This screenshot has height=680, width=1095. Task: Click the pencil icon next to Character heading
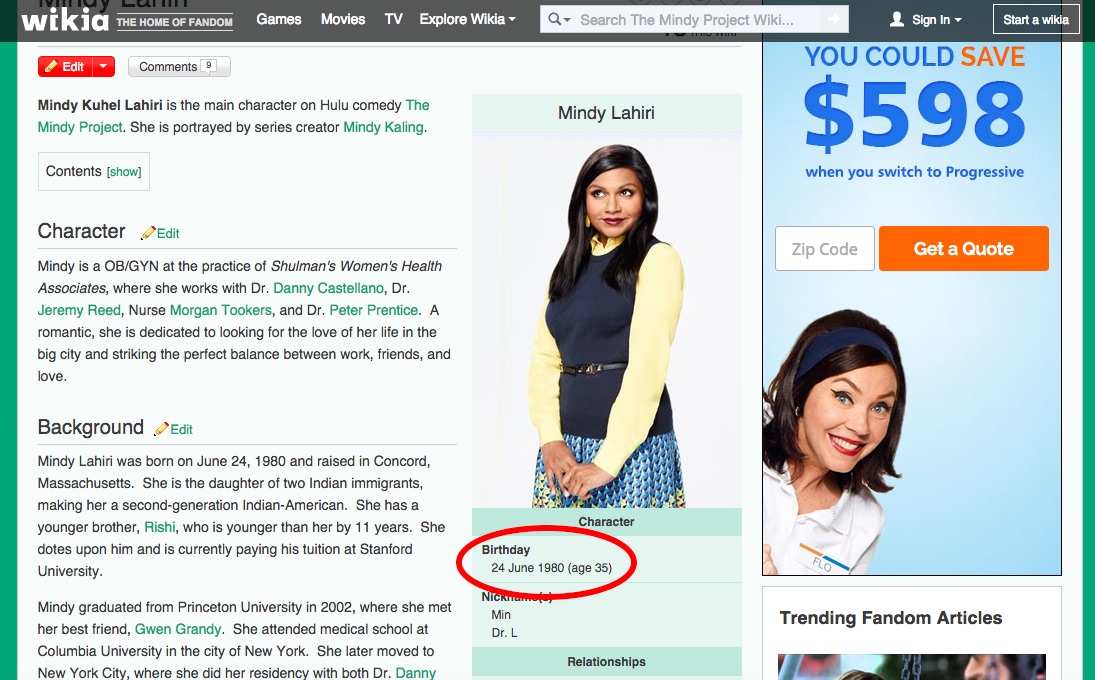coord(147,233)
